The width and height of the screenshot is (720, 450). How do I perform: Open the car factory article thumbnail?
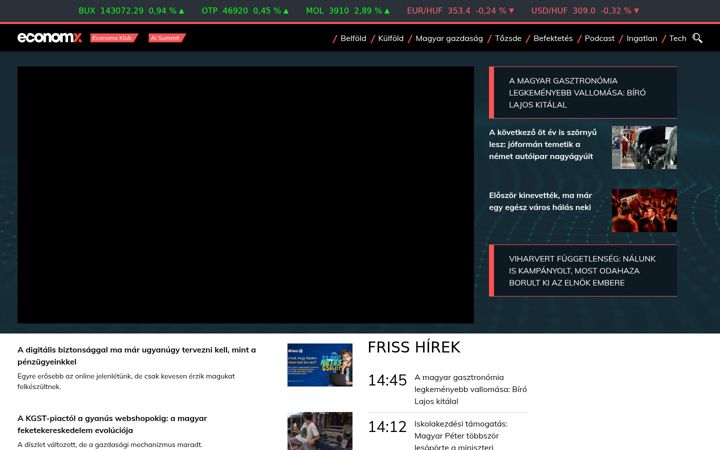[x=644, y=147]
